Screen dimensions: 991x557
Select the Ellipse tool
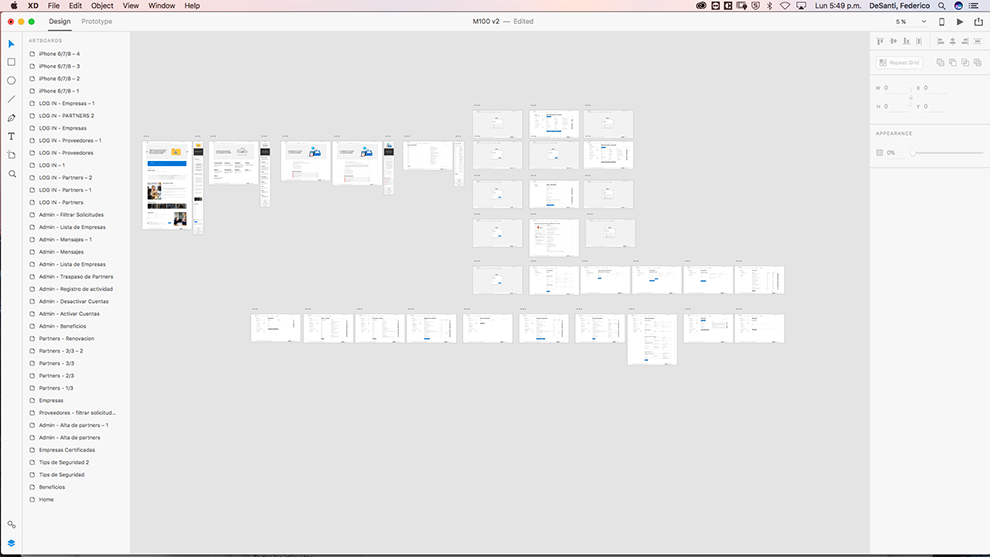[x=12, y=80]
